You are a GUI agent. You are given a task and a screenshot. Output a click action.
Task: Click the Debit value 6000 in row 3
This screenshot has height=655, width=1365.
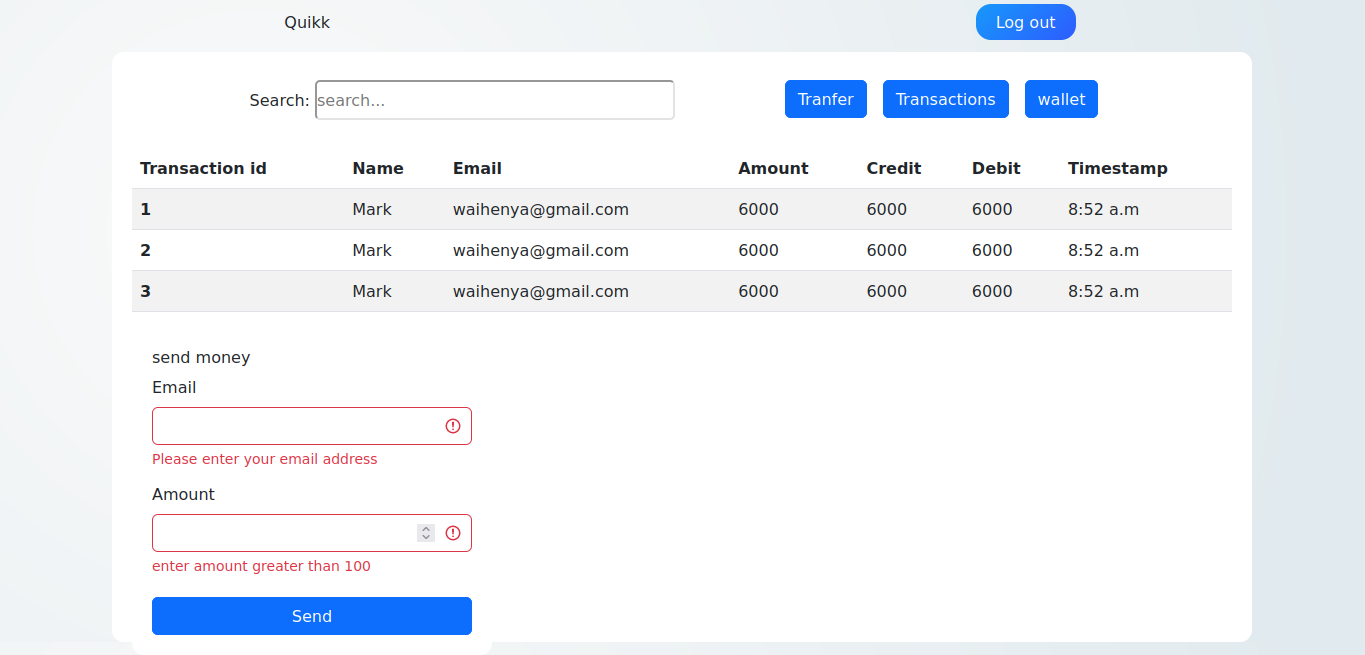click(x=992, y=291)
